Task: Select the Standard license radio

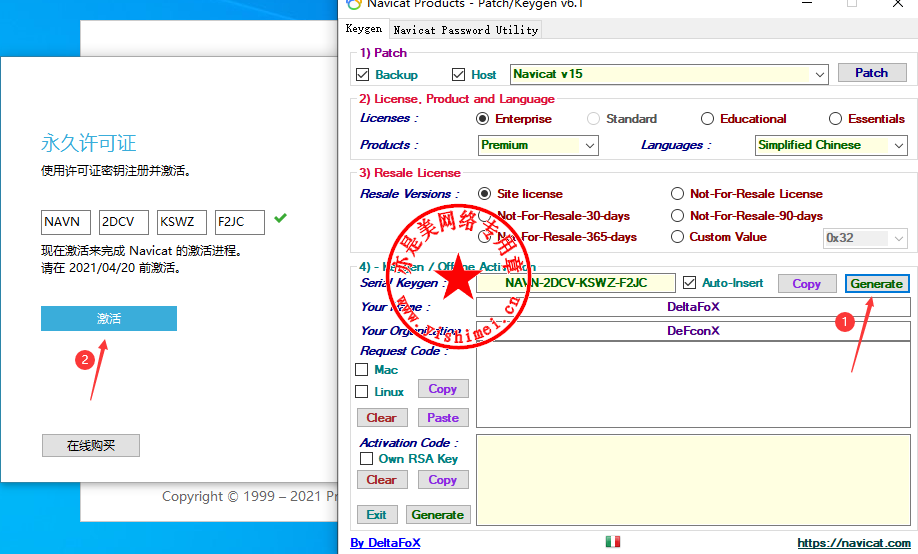Action: coord(594,119)
